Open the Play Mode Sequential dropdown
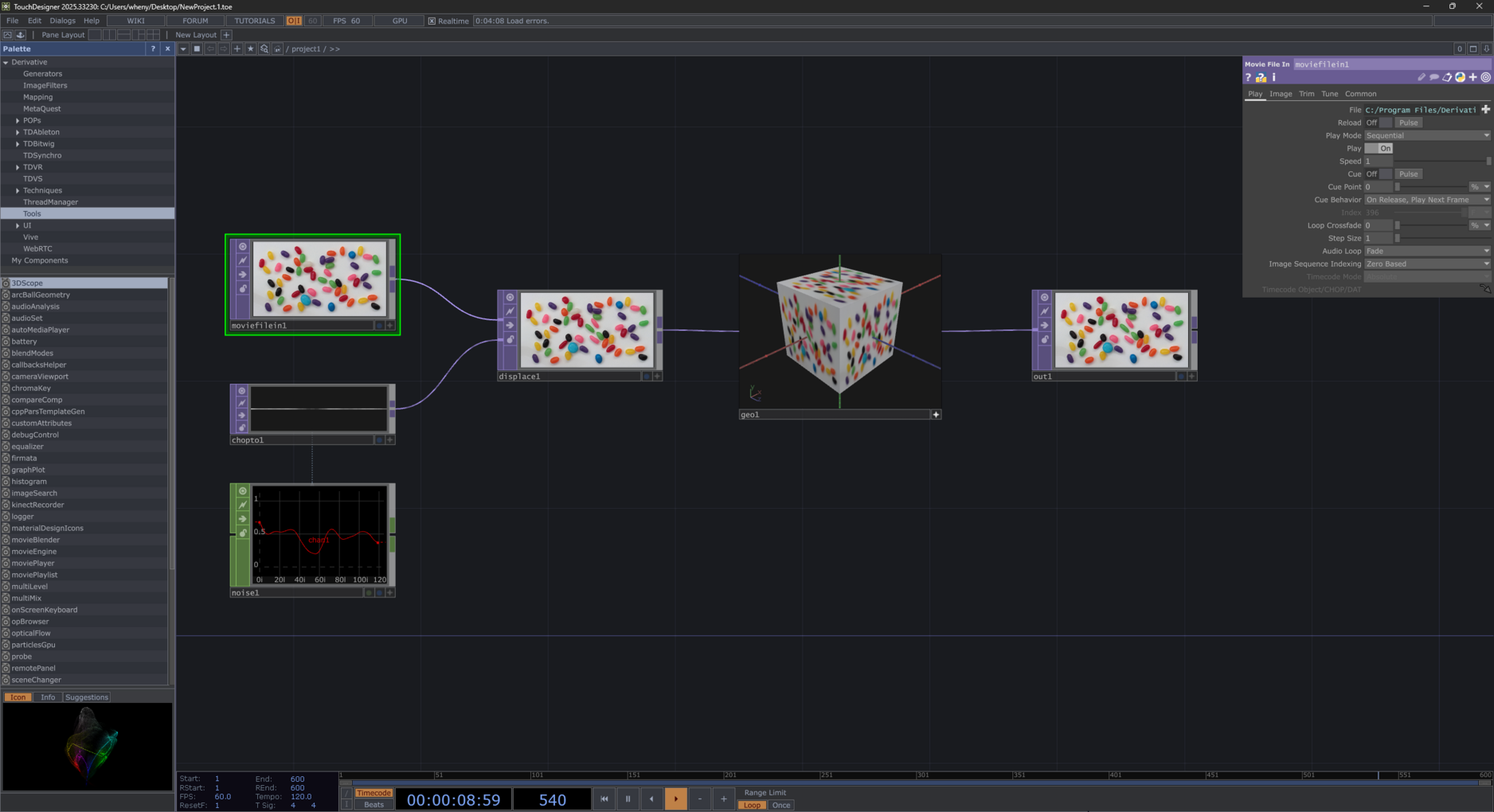 (x=1427, y=136)
